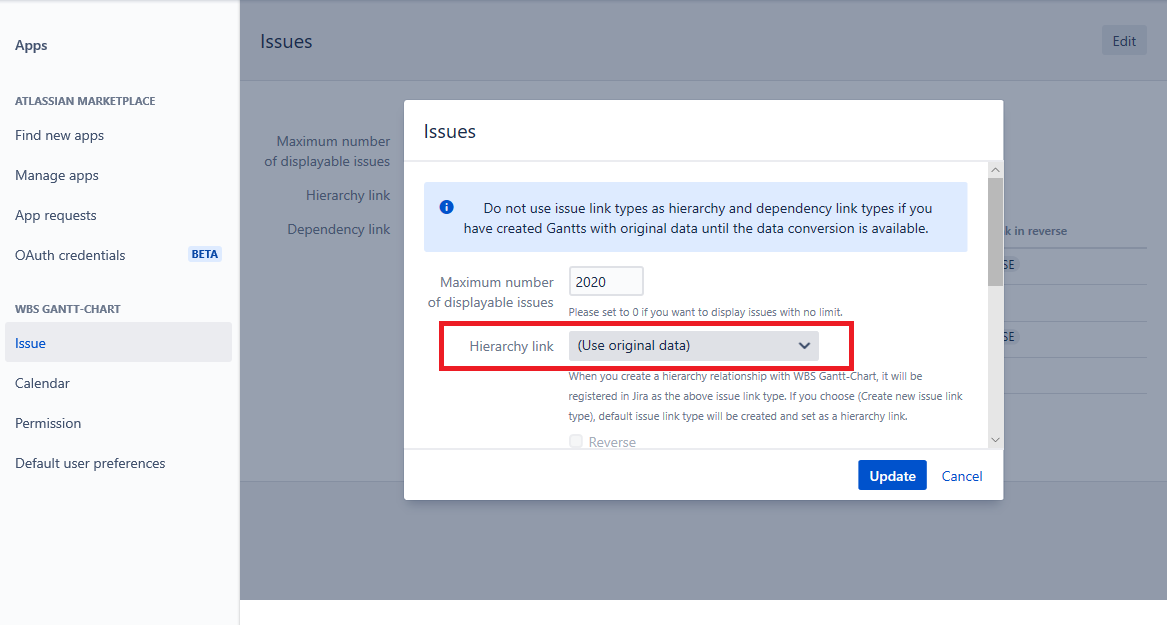Open Default user preferences
1167x625 pixels.
(x=90, y=464)
